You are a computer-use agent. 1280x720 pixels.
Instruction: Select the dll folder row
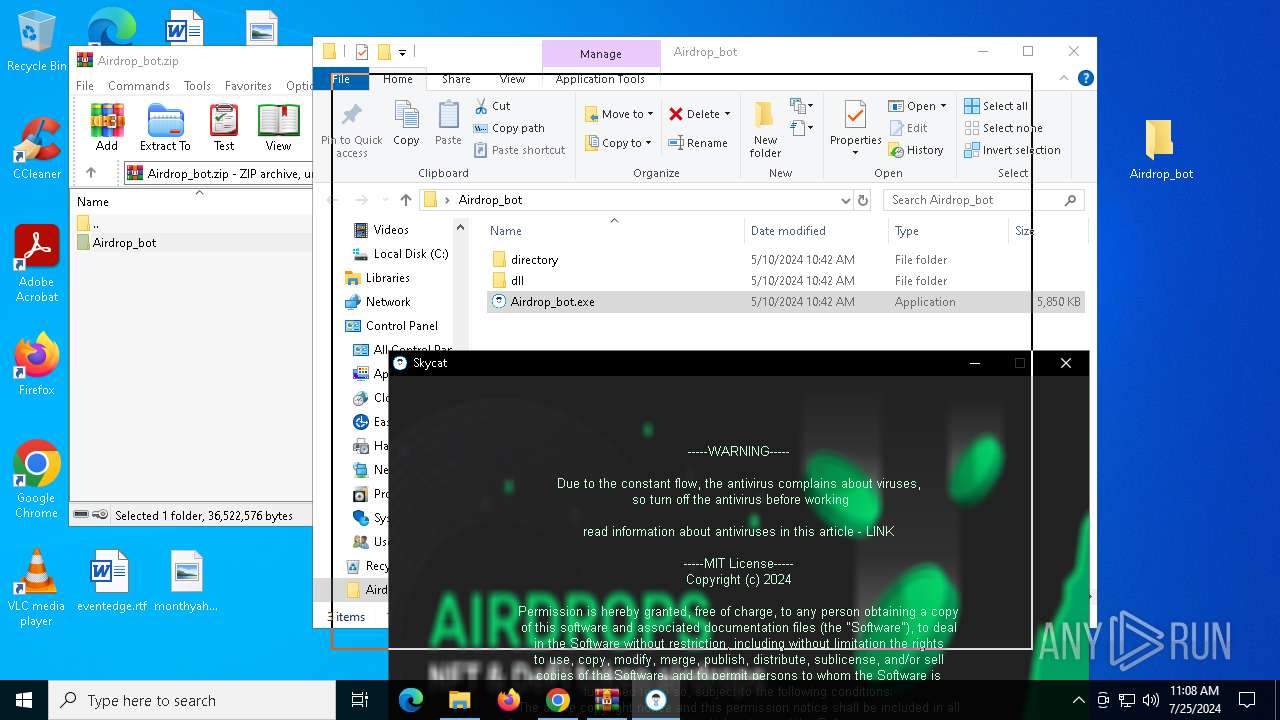click(x=785, y=281)
